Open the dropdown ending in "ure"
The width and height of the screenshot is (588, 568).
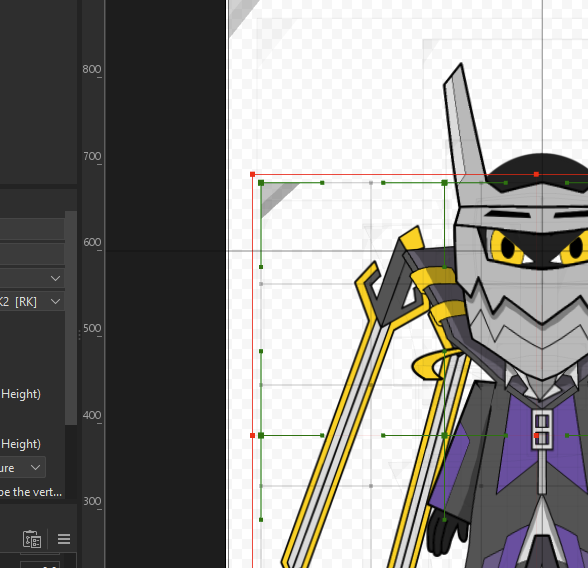[22, 467]
